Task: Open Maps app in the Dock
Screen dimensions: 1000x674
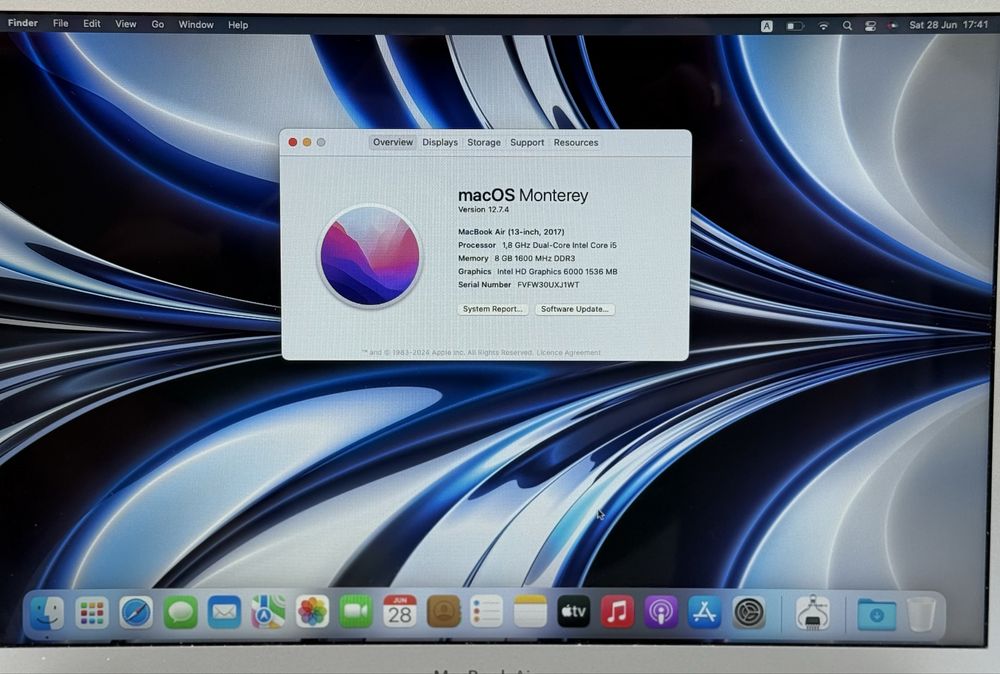Action: (268, 613)
